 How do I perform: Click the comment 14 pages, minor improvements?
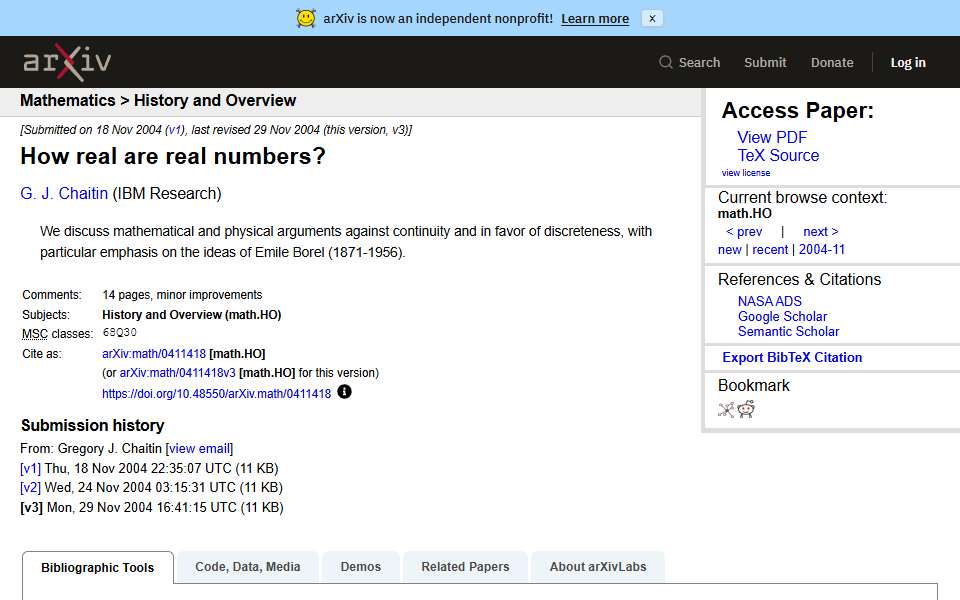[x=182, y=295]
